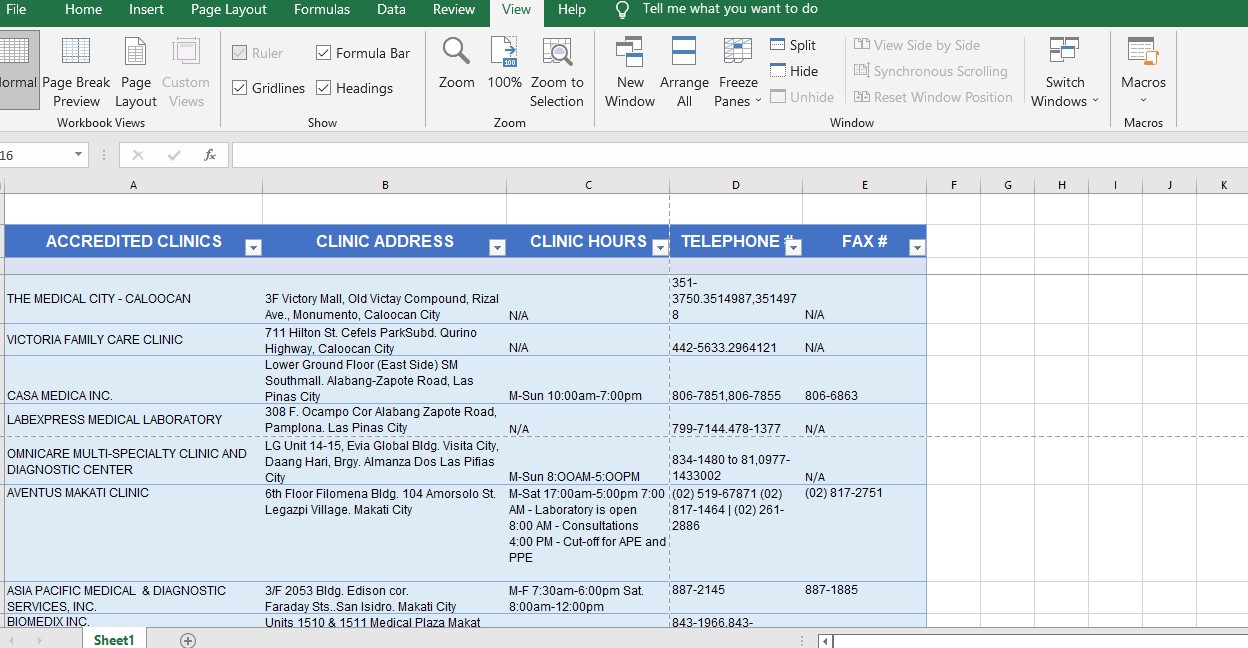Open FAX # filter dropdown
The height and width of the screenshot is (648, 1248).
[x=917, y=248]
